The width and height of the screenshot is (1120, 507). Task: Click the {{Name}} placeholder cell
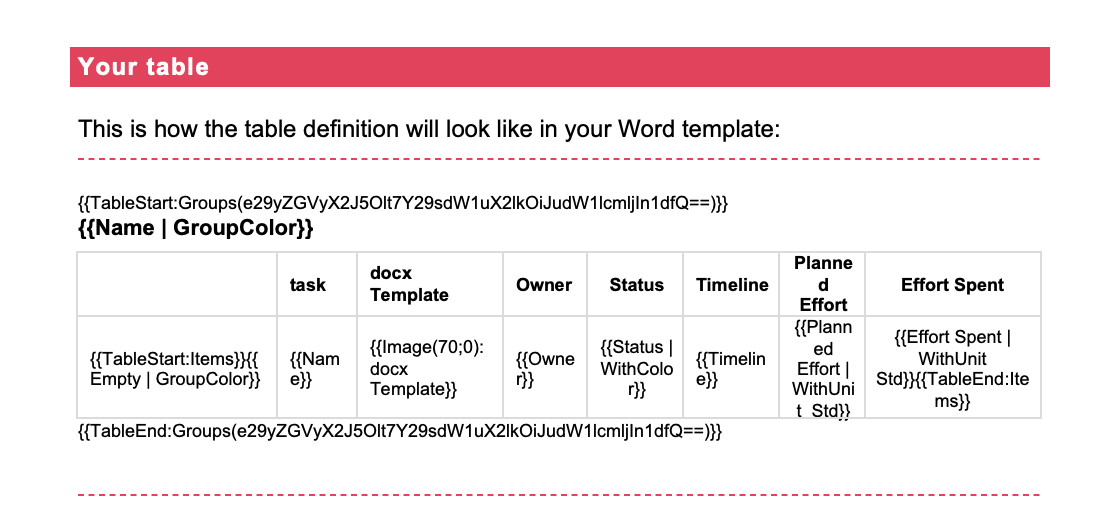click(314, 369)
